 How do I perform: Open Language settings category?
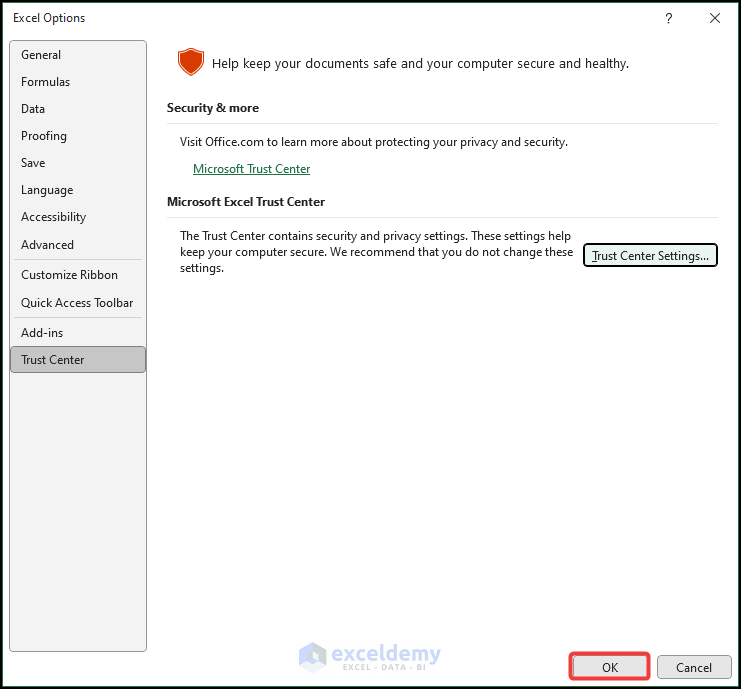pyautogui.click(x=78, y=190)
